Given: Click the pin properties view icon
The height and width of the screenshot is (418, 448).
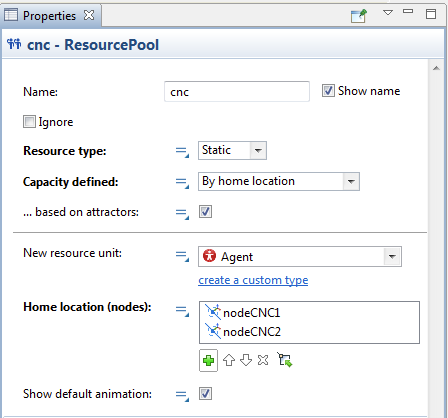Looking at the screenshot, I should (359, 16).
